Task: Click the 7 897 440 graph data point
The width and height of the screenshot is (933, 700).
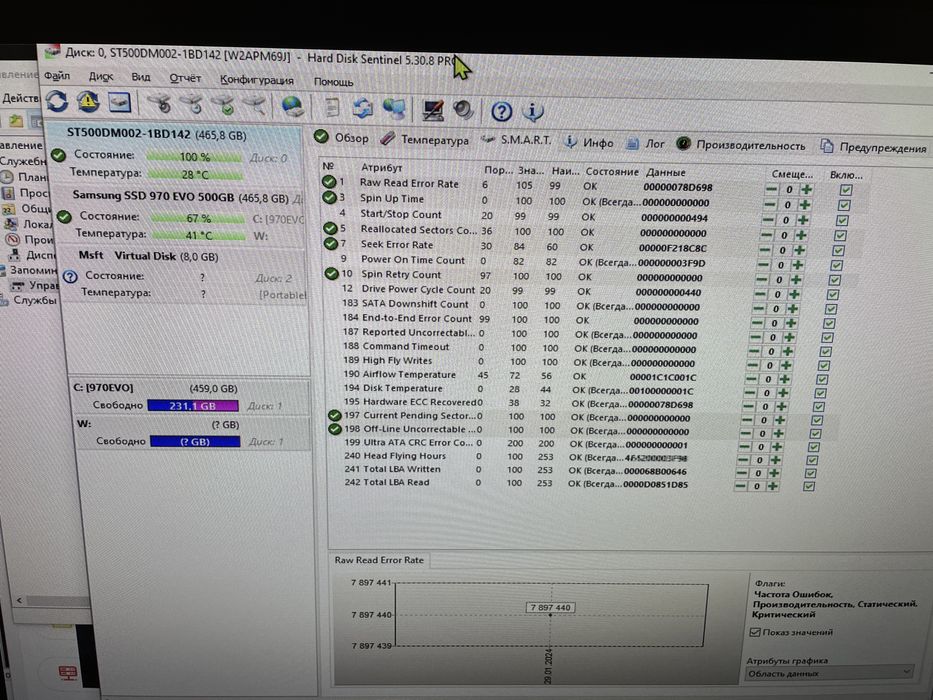Action: 550,615
